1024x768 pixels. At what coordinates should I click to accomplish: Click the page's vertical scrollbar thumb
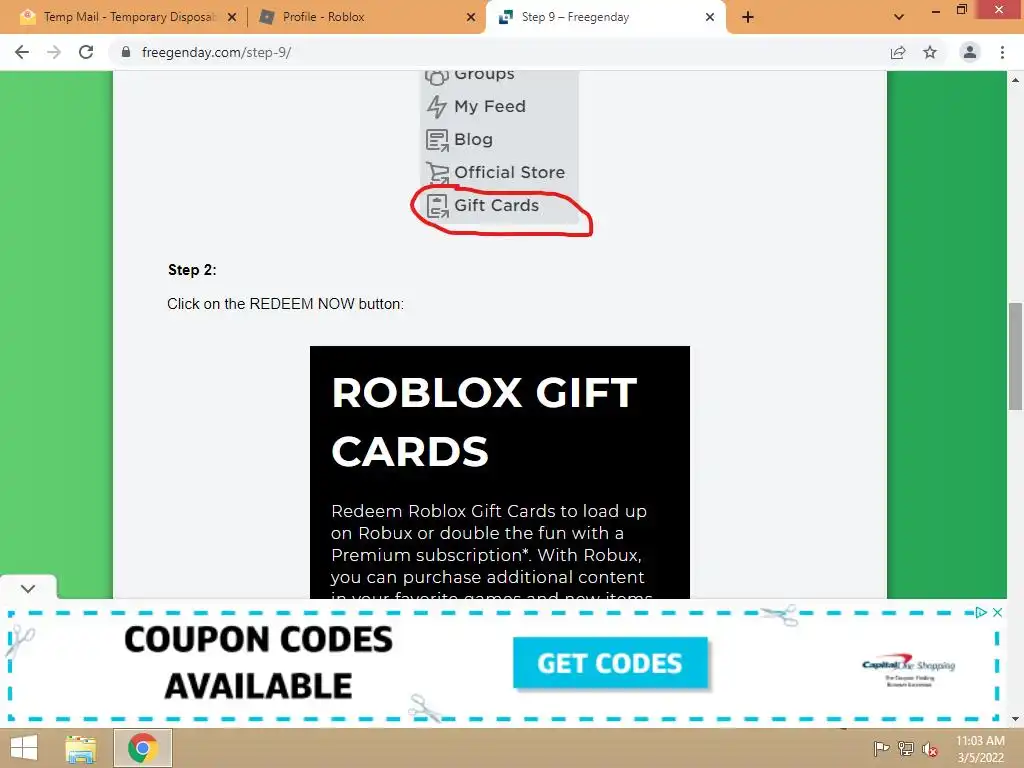pos(1015,357)
